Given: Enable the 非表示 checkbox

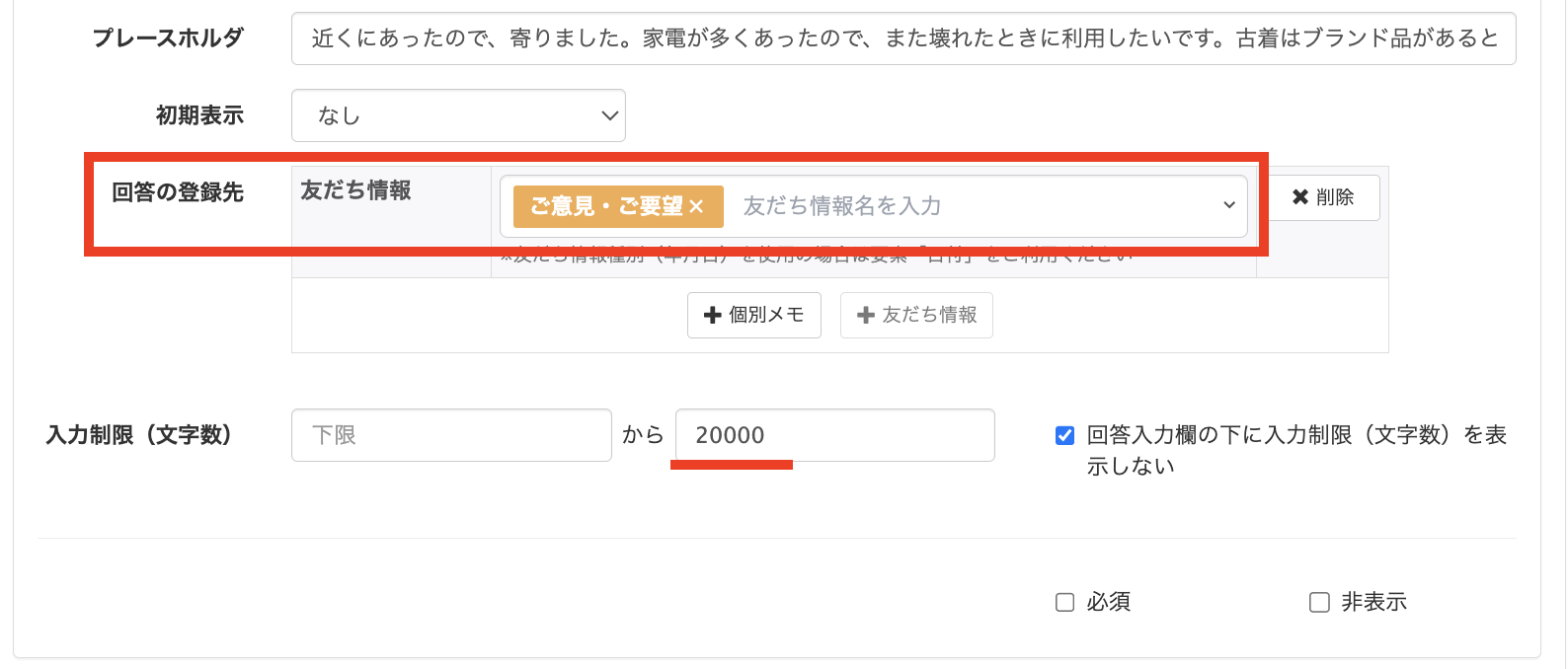Looking at the screenshot, I should pos(1319,602).
